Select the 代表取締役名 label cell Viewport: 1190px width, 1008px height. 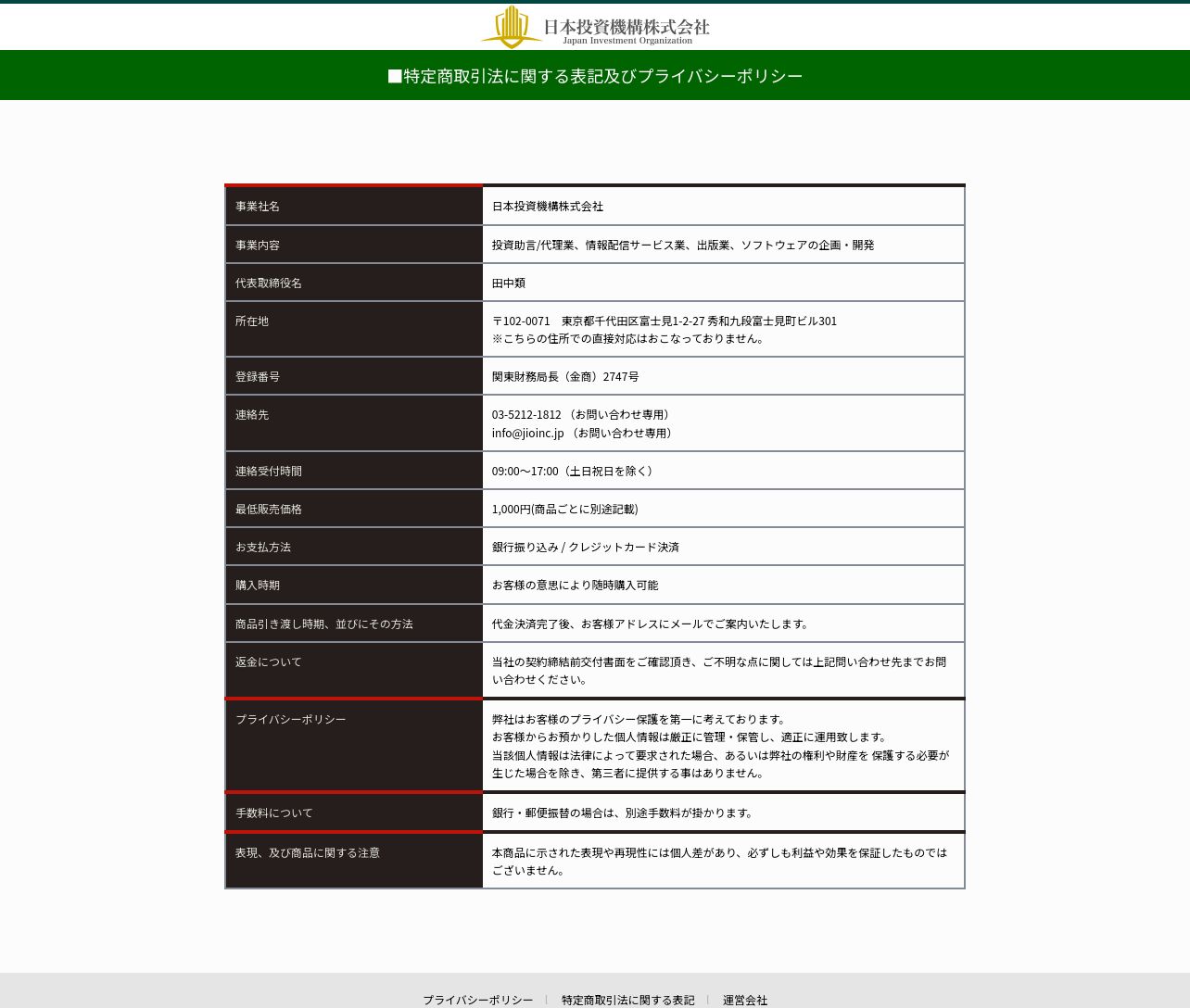click(x=354, y=283)
